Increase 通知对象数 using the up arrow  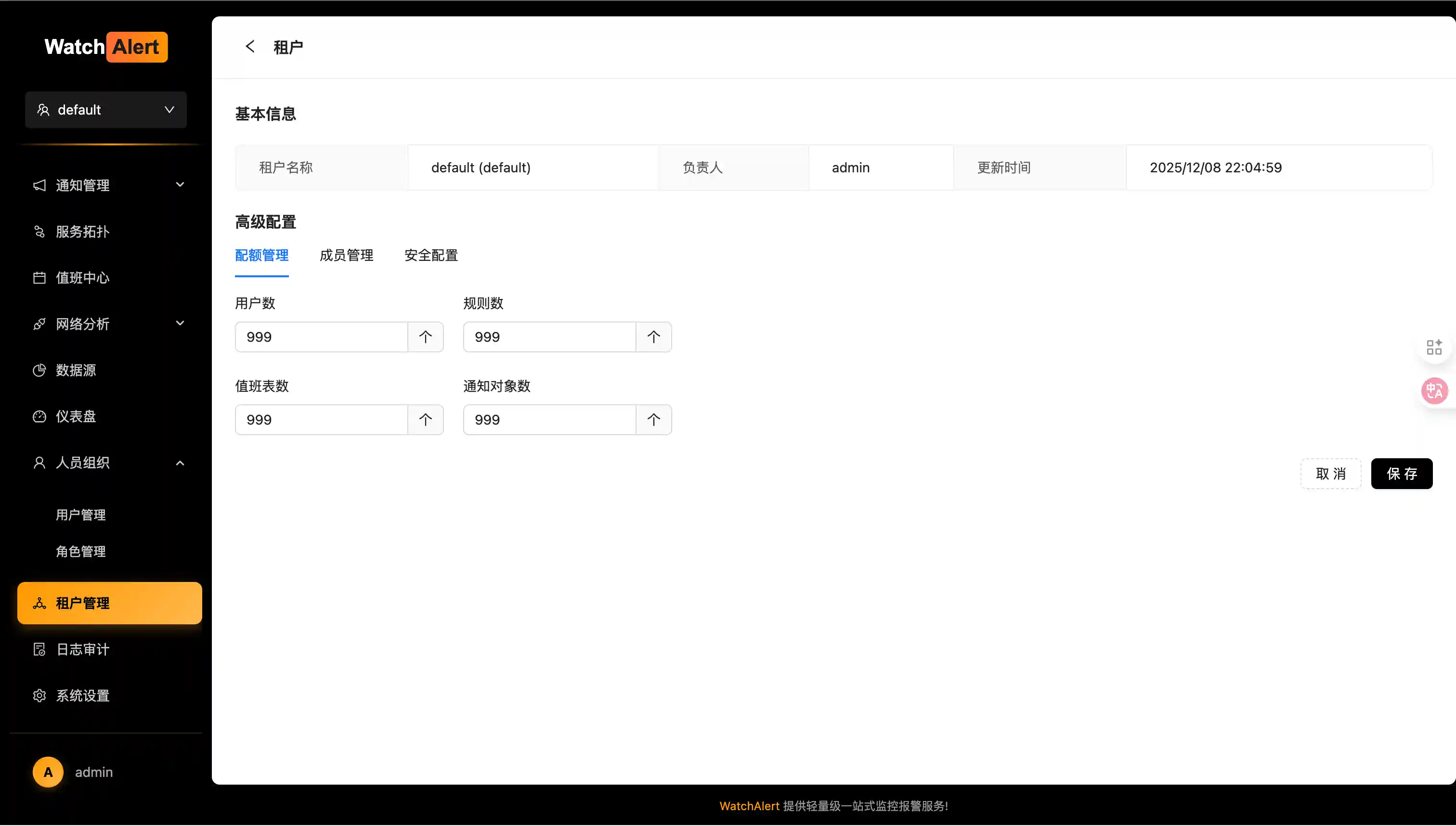653,420
